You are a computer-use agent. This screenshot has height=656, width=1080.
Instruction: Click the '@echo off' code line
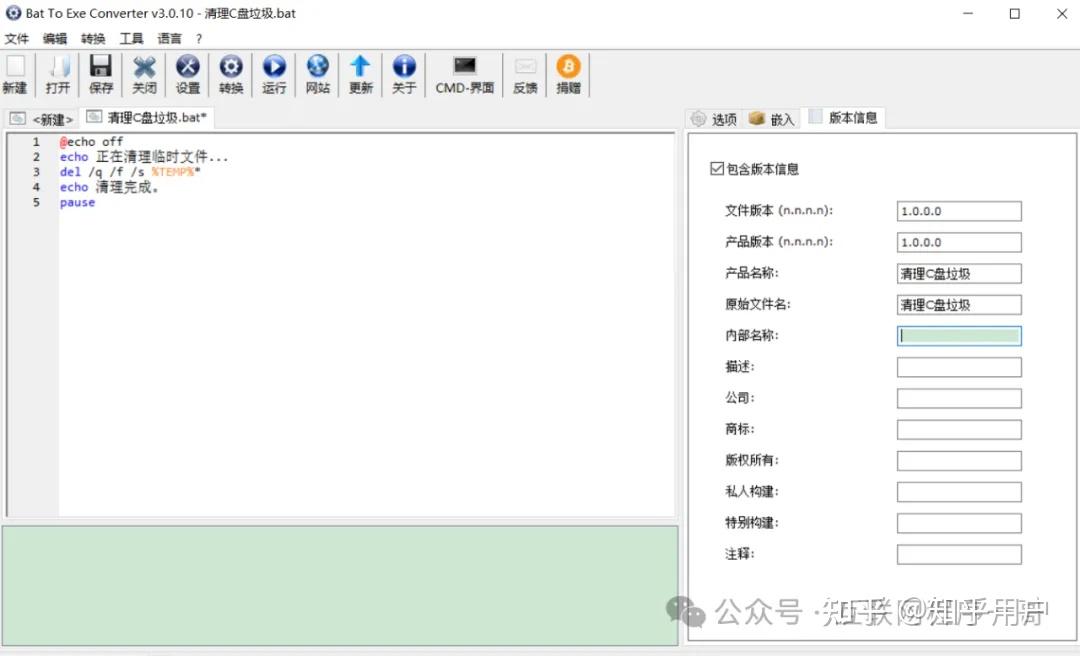coord(91,141)
